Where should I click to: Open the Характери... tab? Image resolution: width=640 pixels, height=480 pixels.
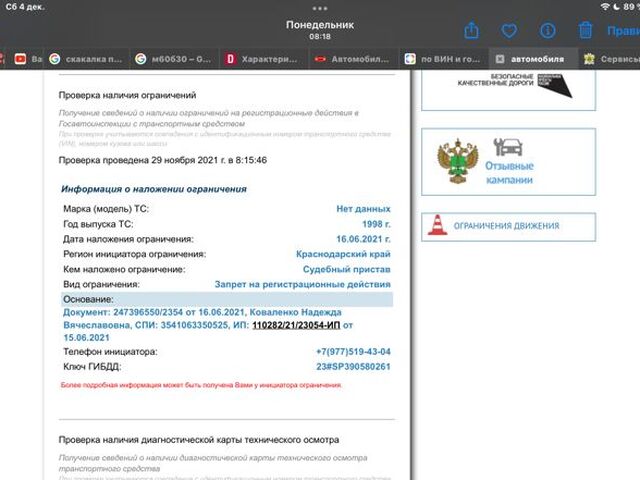[264, 59]
